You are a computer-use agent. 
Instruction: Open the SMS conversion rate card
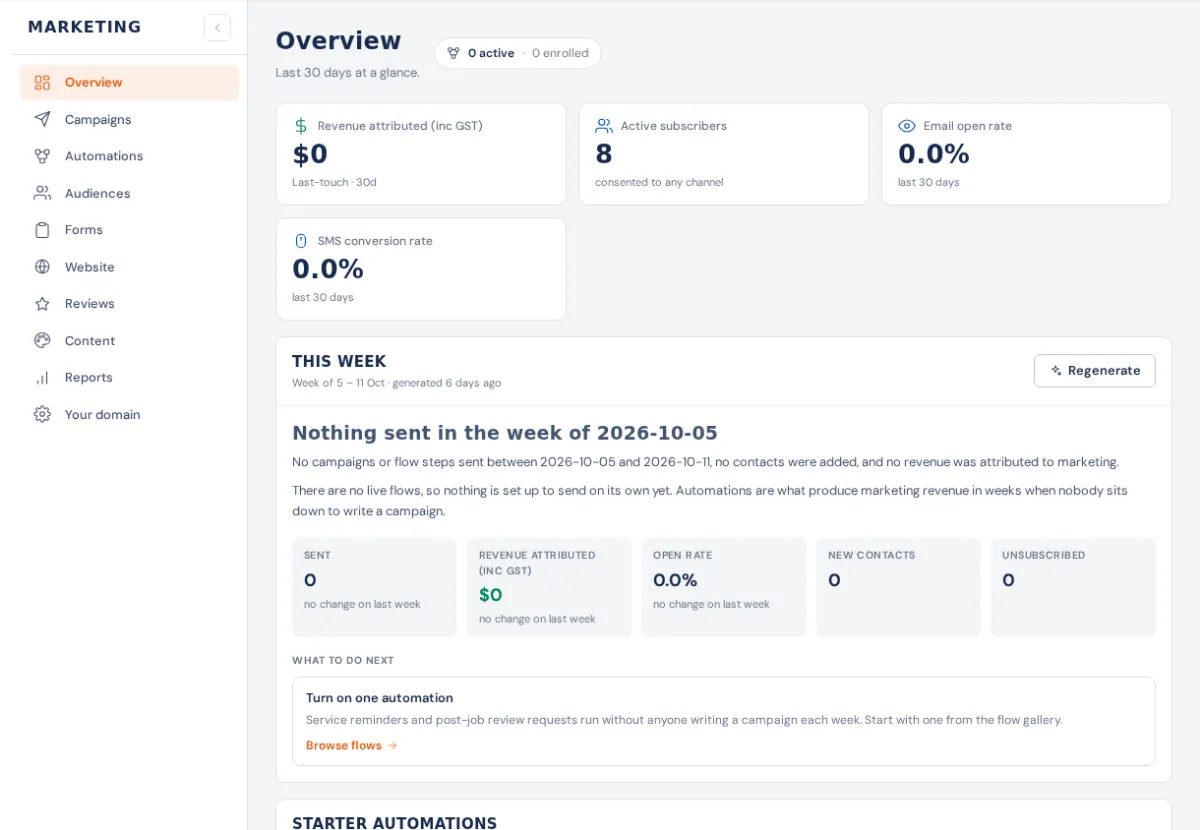(x=421, y=269)
